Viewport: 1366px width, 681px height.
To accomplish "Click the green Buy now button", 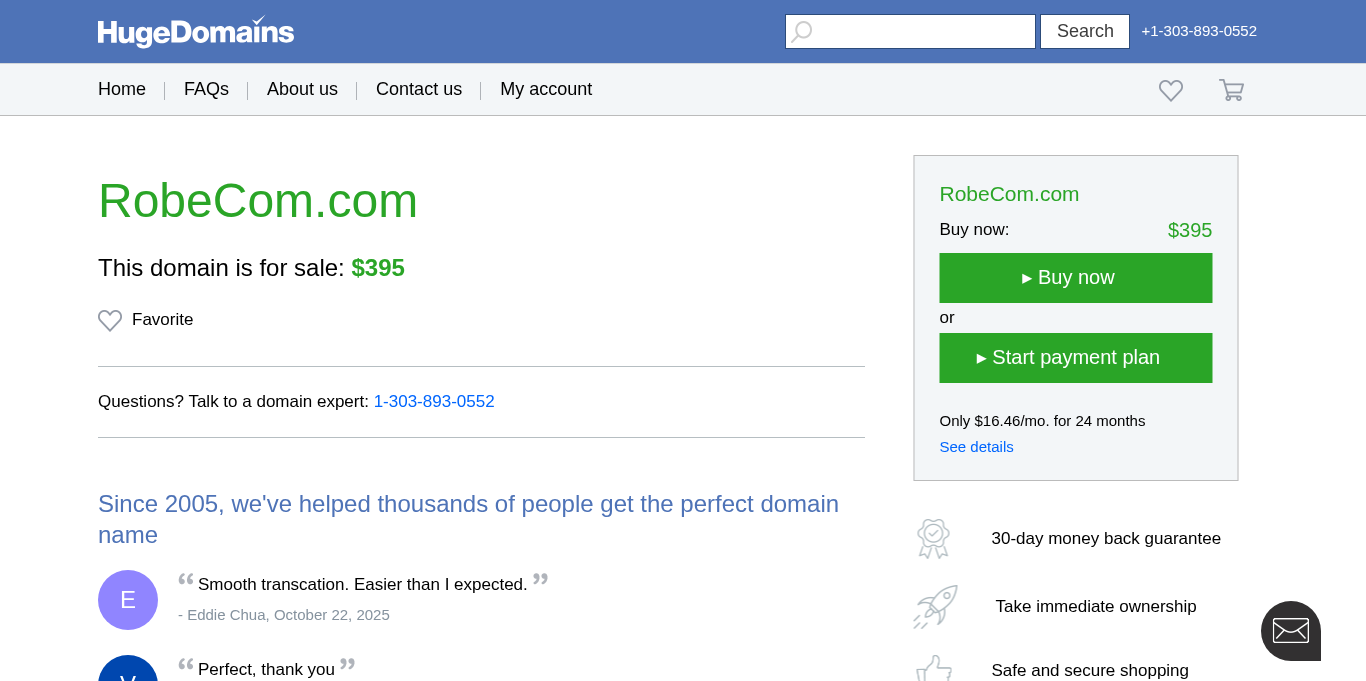I will point(1075,278).
